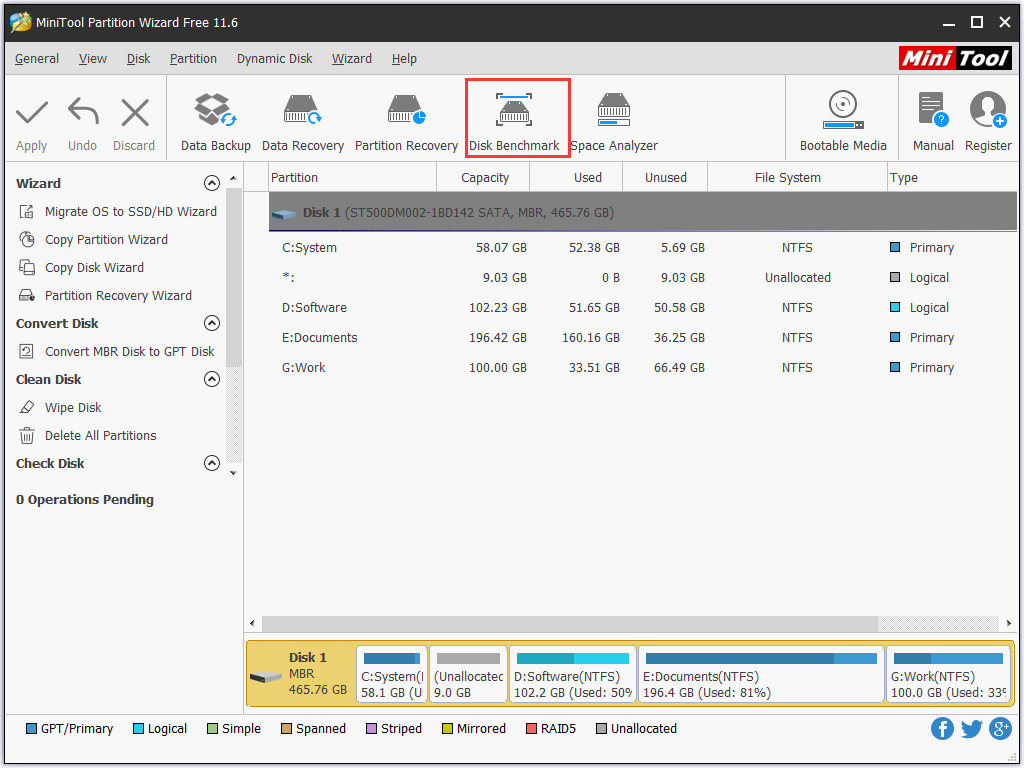The width and height of the screenshot is (1024, 768).
Task: Open the Twitter share icon
Action: [x=971, y=728]
